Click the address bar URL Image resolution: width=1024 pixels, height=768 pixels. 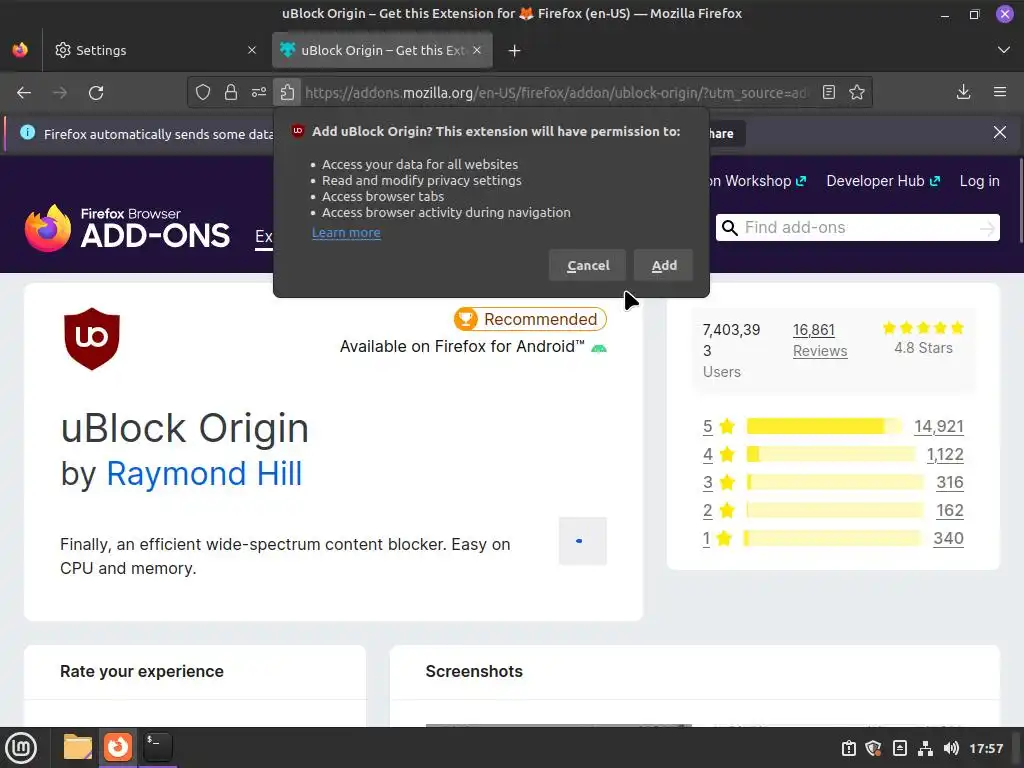555,93
